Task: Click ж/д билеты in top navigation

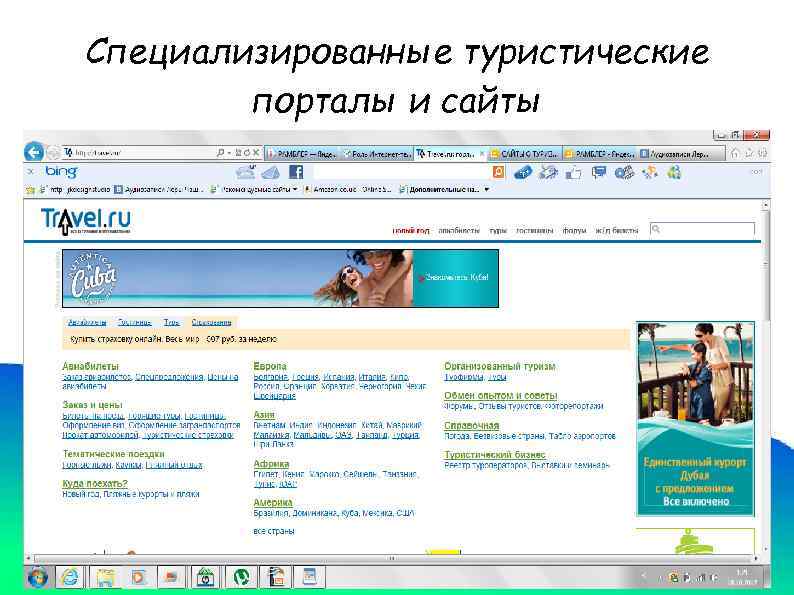Action: click(616, 230)
